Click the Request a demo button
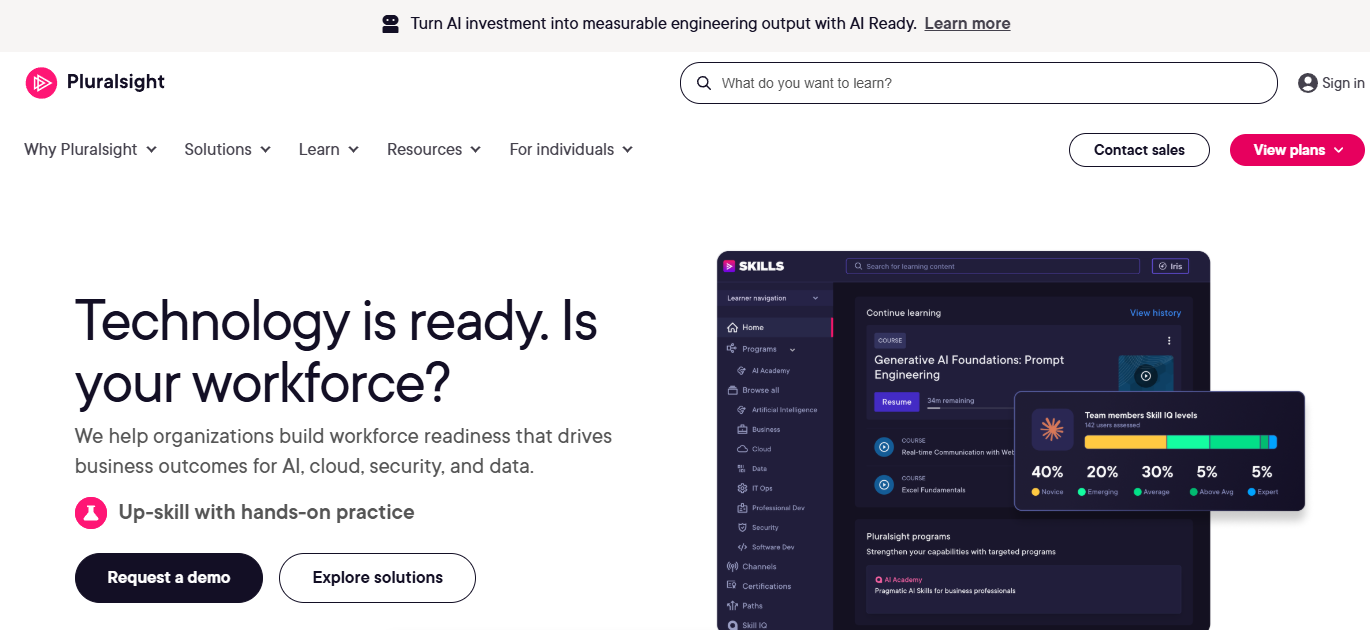 tap(169, 578)
